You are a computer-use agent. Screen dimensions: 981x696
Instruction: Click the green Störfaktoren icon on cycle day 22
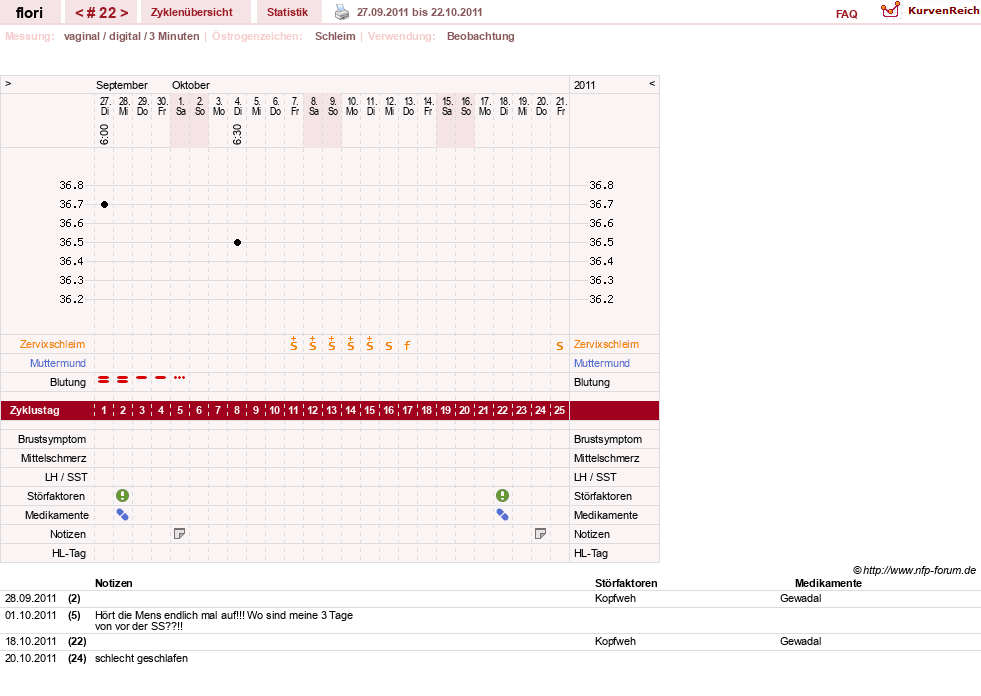tap(502, 496)
